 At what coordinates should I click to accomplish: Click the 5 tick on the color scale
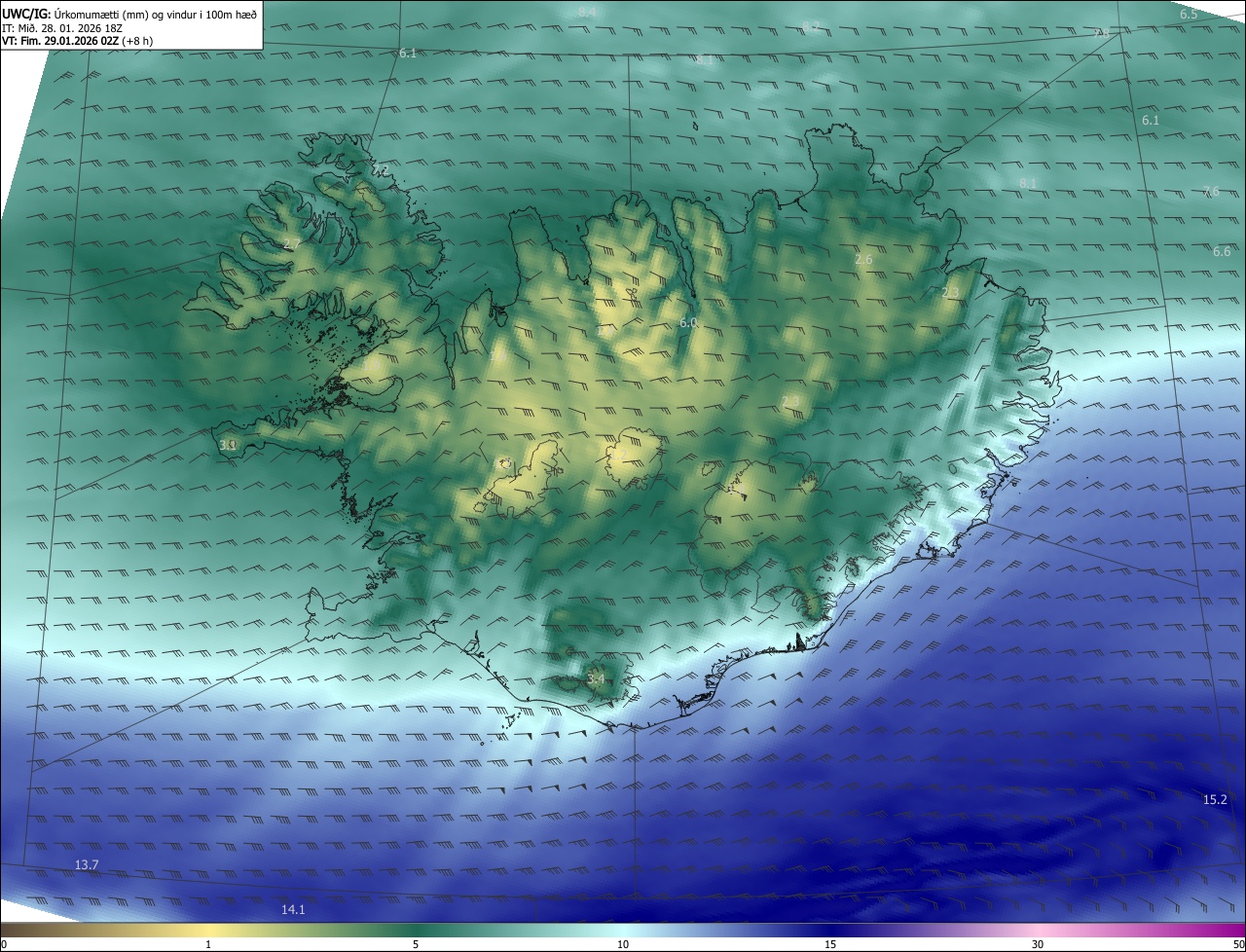pyautogui.click(x=416, y=944)
